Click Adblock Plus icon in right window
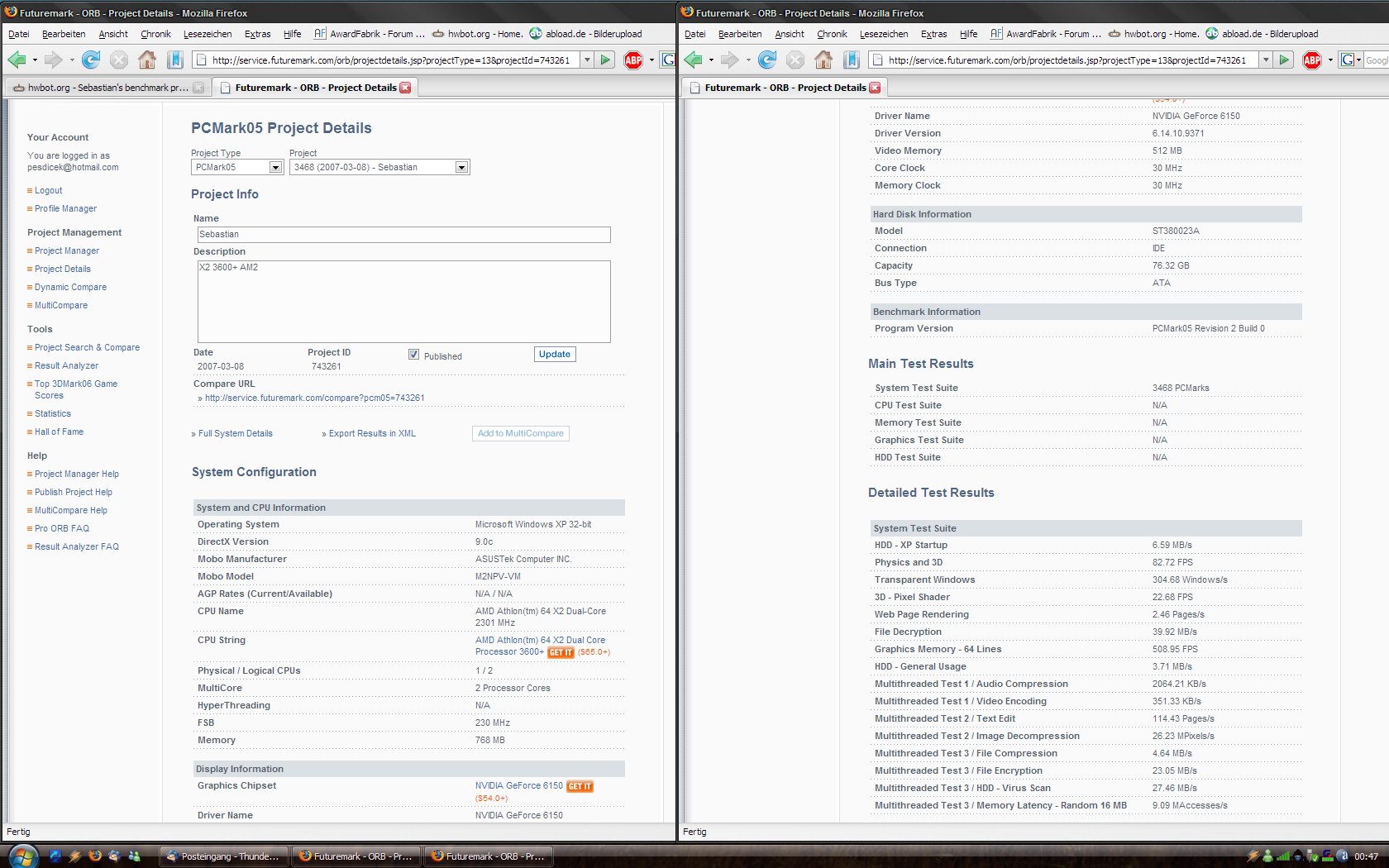 1311,60
